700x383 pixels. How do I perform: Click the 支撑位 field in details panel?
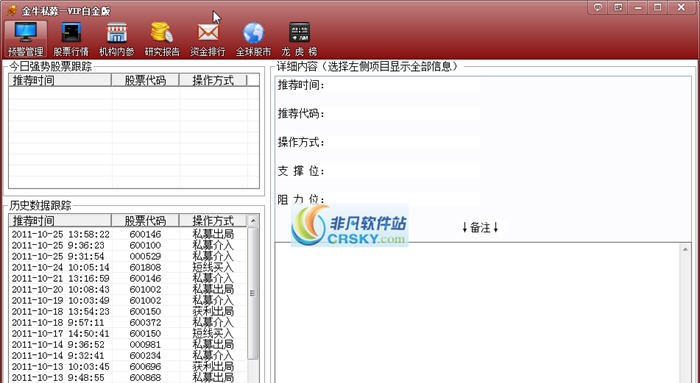coord(404,171)
